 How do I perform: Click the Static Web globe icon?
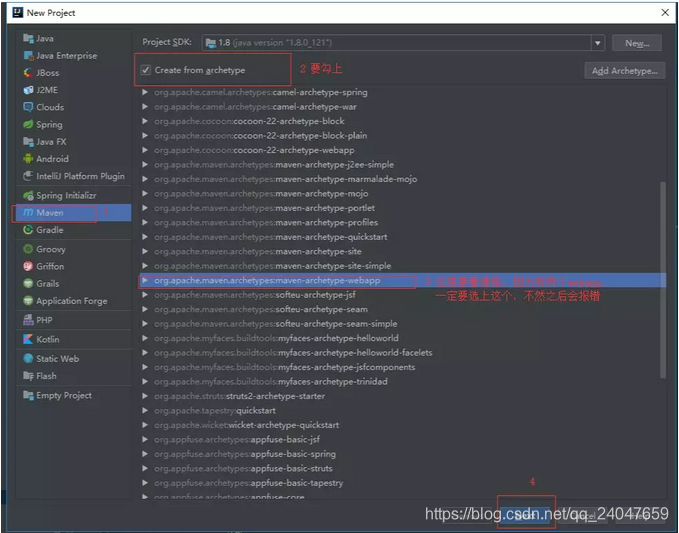28,359
